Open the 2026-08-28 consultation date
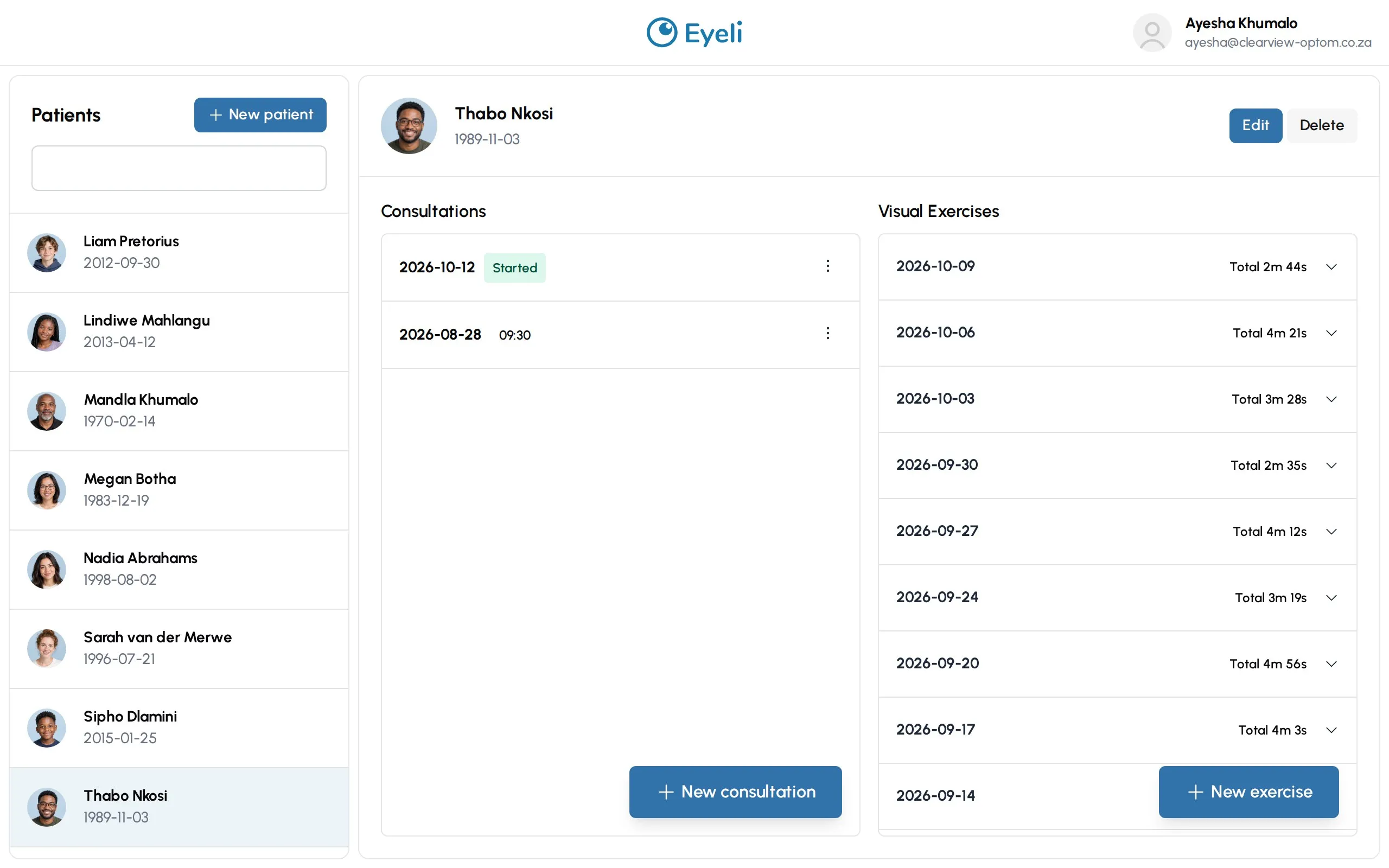This screenshot has height=868, width=1389. (x=439, y=335)
